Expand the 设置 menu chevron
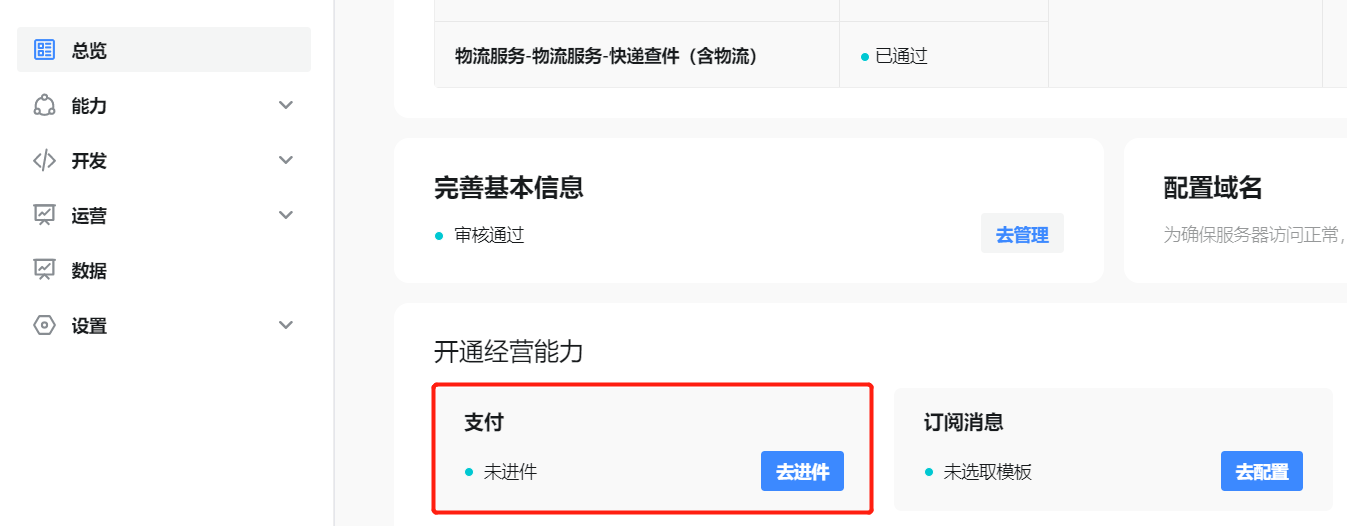 [286, 325]
